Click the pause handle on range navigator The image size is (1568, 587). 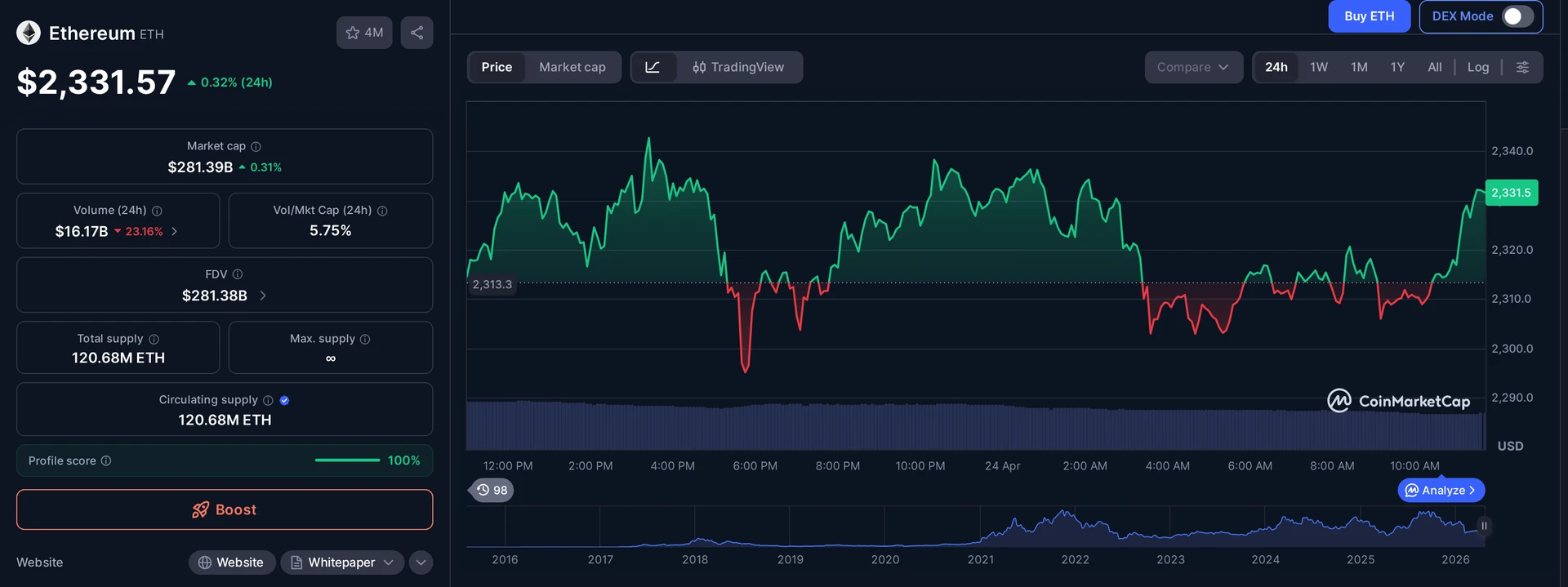1484,526
